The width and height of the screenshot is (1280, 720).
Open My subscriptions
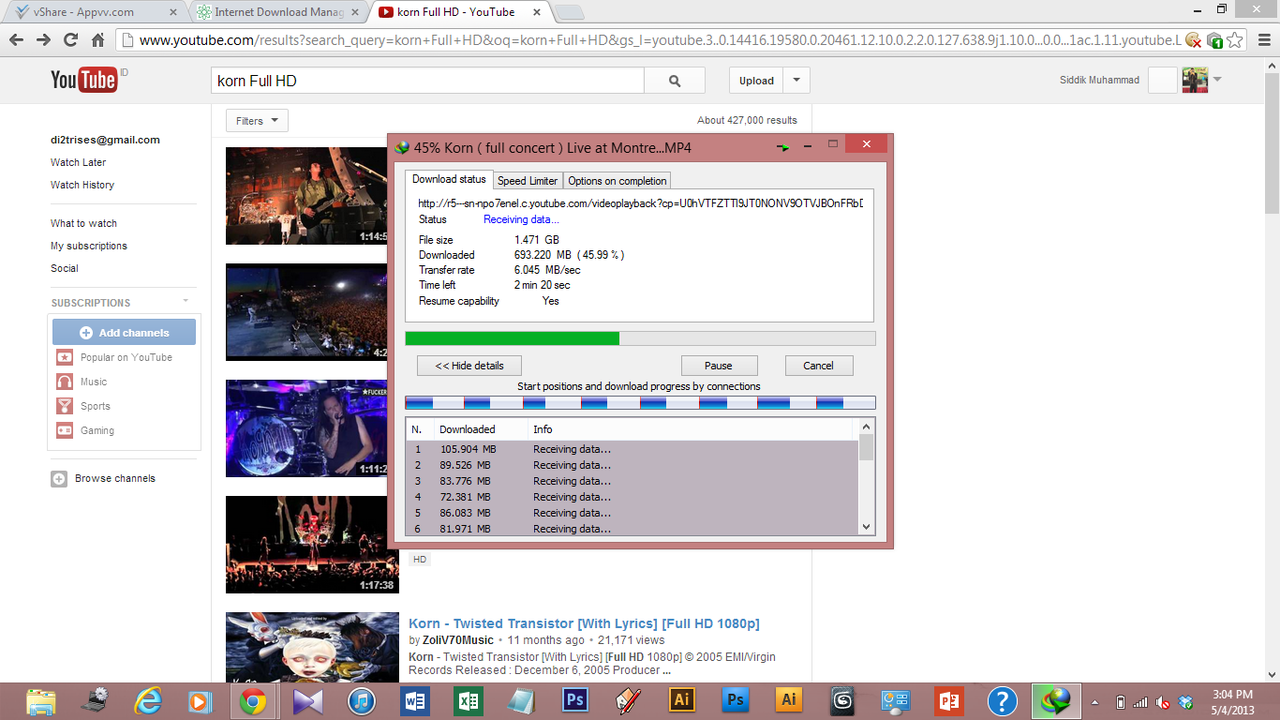click(x=89, y=246)
